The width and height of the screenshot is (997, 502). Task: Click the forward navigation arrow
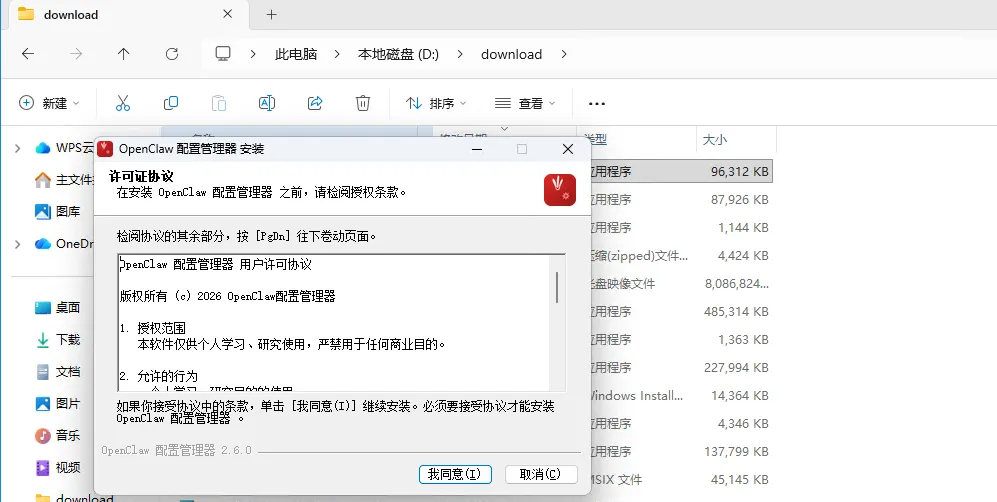[x=76, y=54]
